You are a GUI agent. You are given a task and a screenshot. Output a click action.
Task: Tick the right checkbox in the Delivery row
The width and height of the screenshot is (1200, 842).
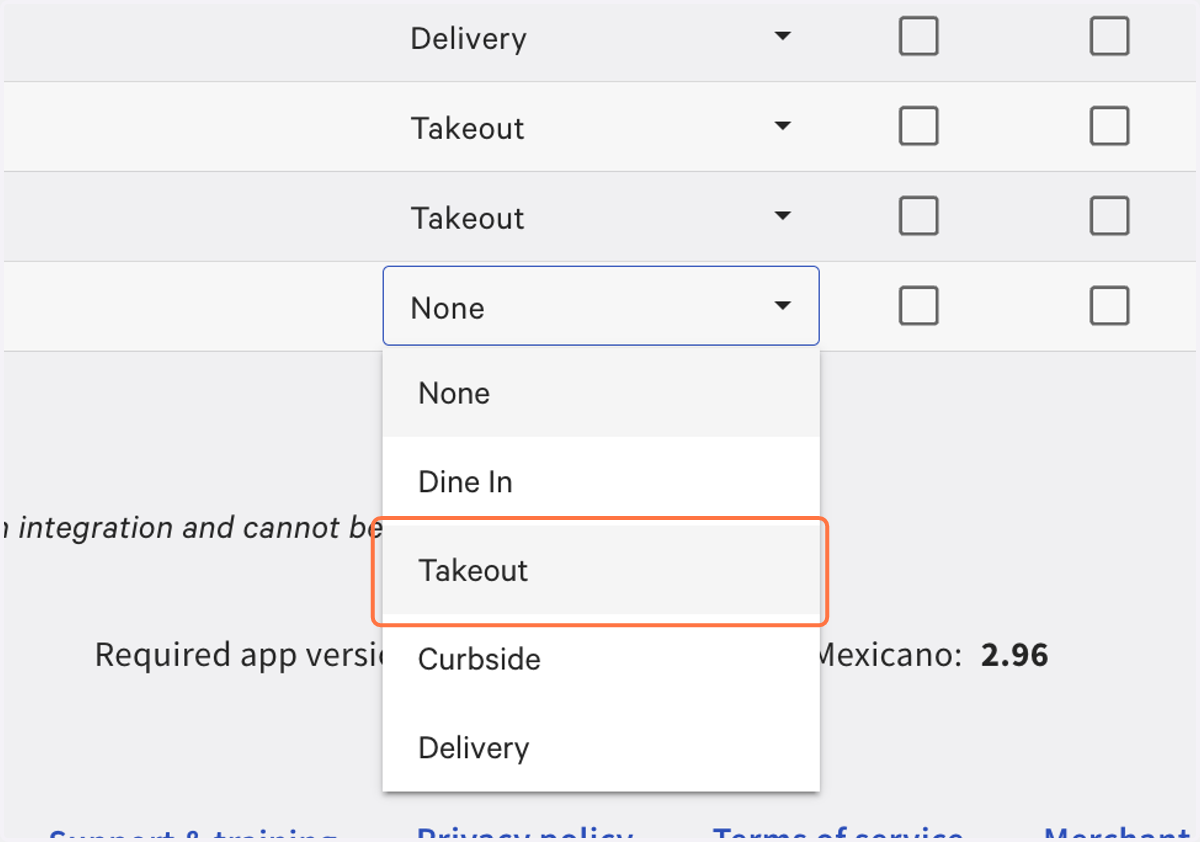click(1109, 37)
